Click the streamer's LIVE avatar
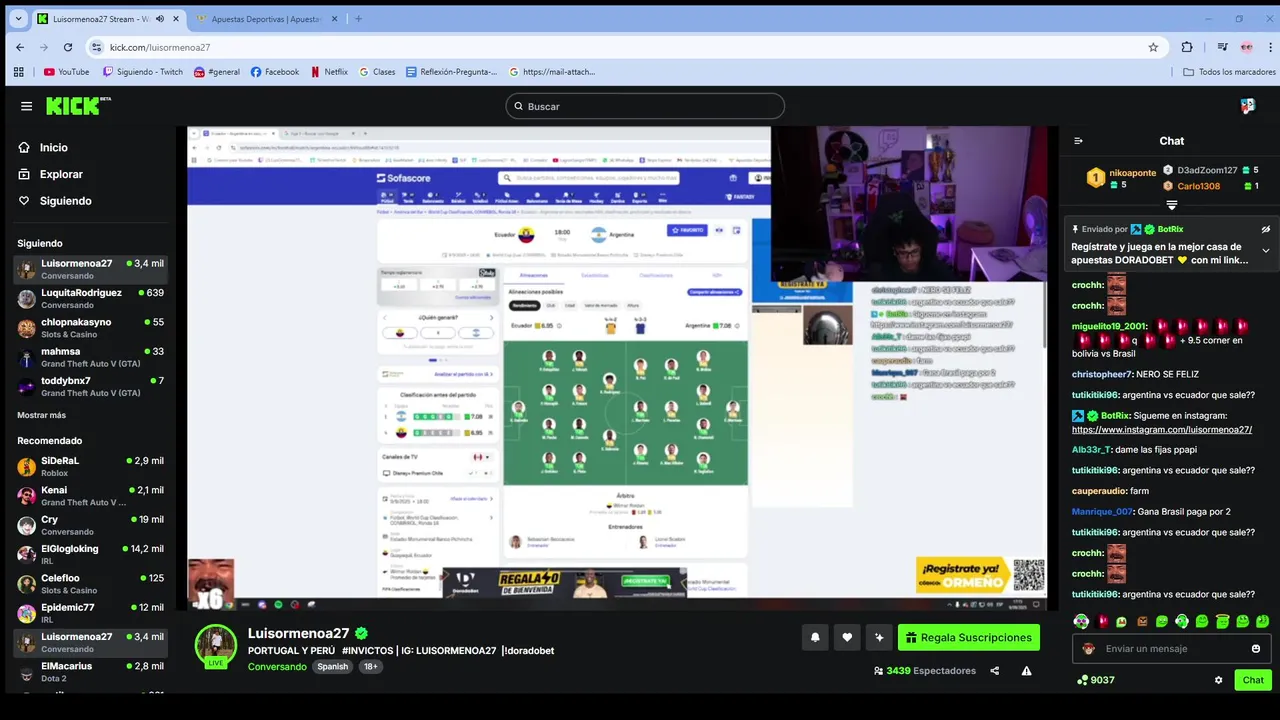Image resolution: width=1280 pixels, height=720 pixels. (x=215, y=646)
